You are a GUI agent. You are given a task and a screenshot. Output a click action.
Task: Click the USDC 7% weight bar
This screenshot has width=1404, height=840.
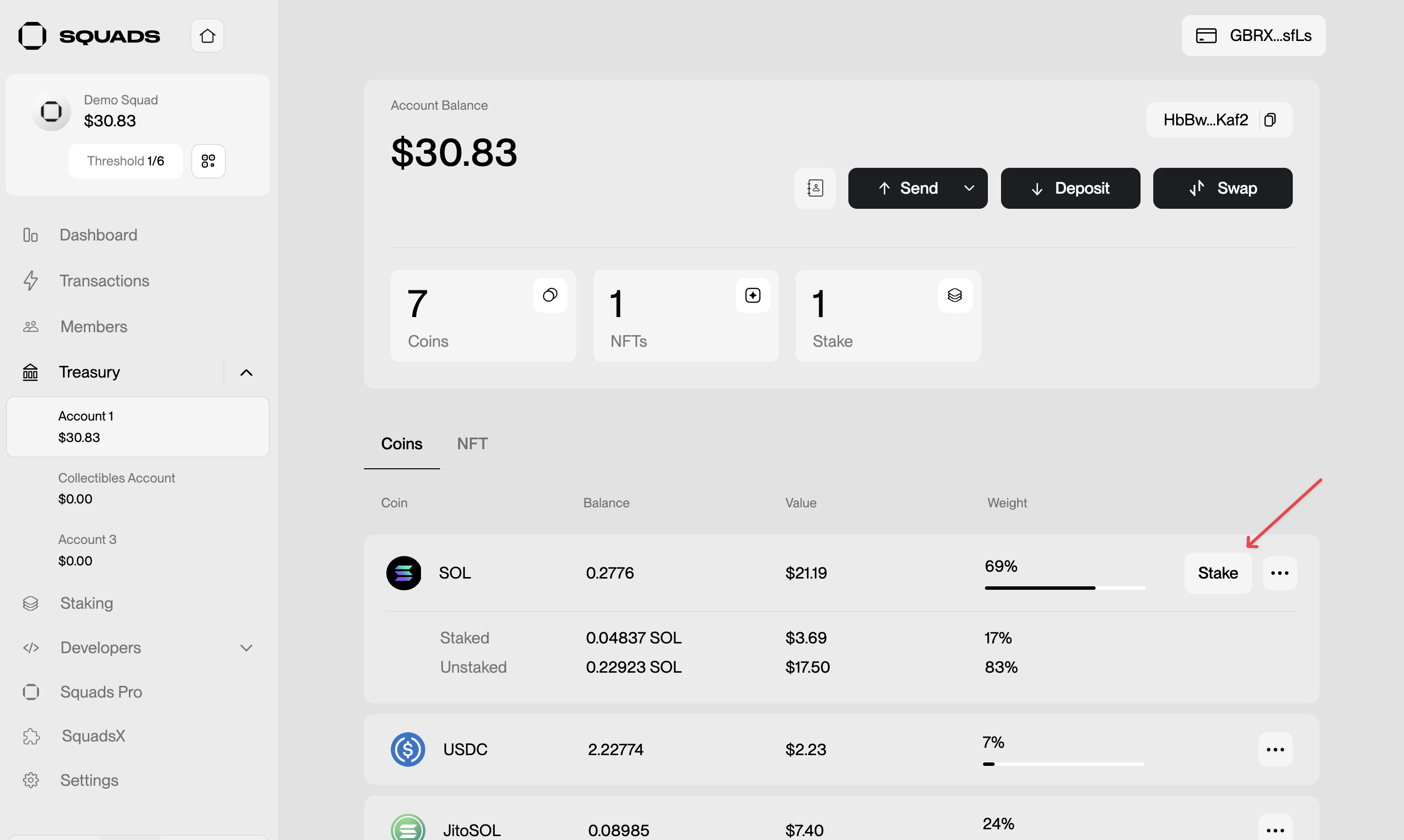(1063, 763)
